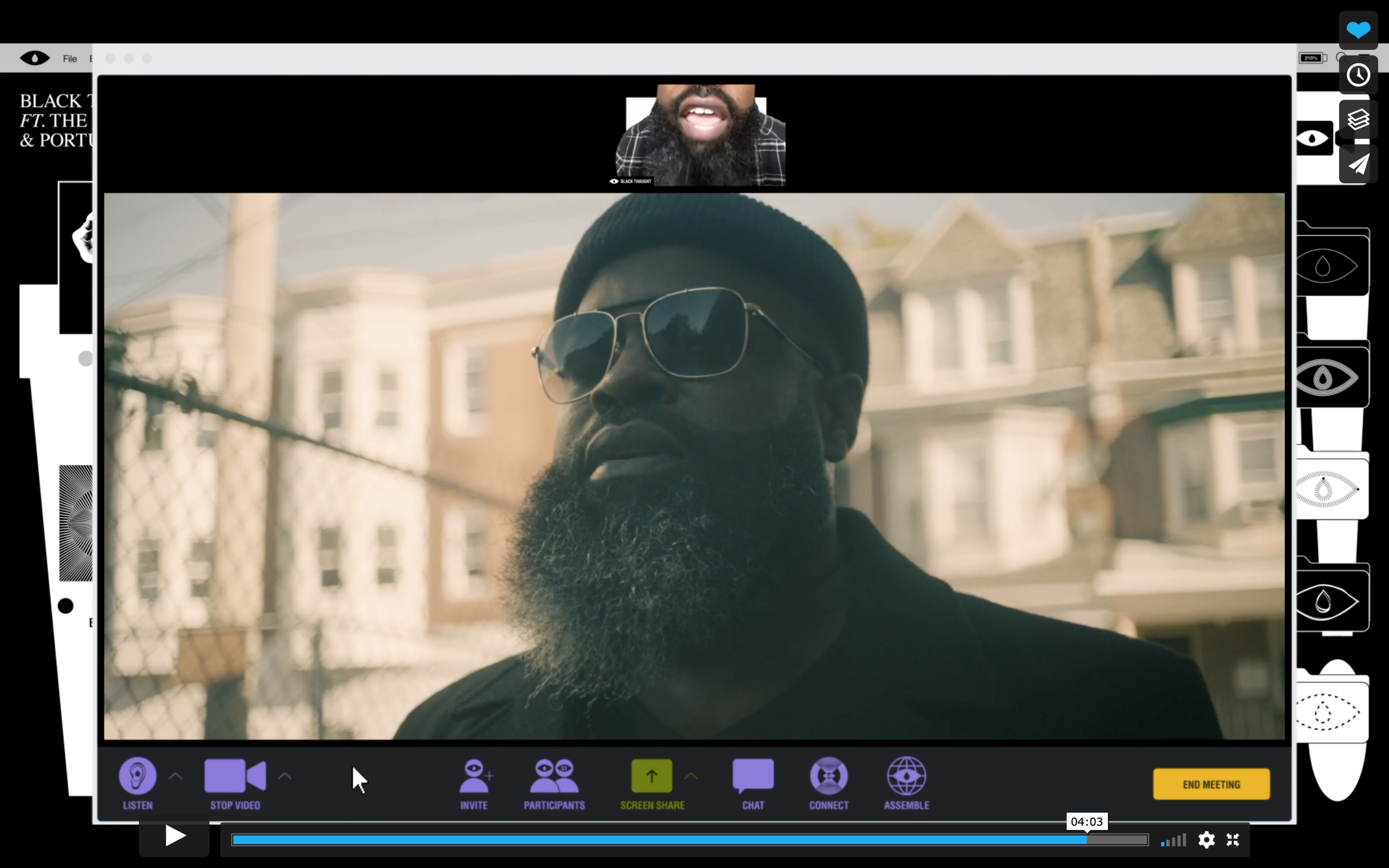Click the share paper plane icon
The image size is (1389, 868).
tap(1358, 165)
